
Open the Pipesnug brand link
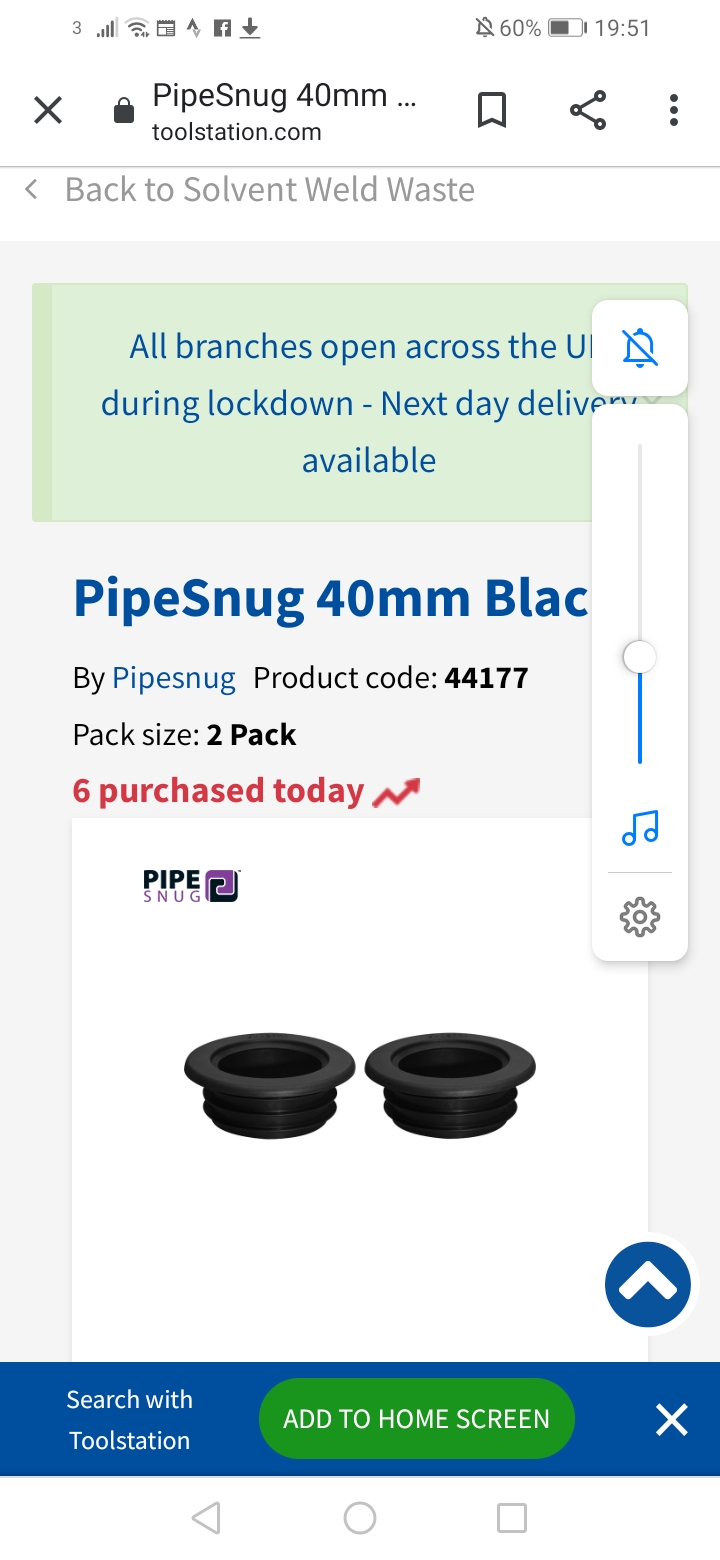[174, 678]
